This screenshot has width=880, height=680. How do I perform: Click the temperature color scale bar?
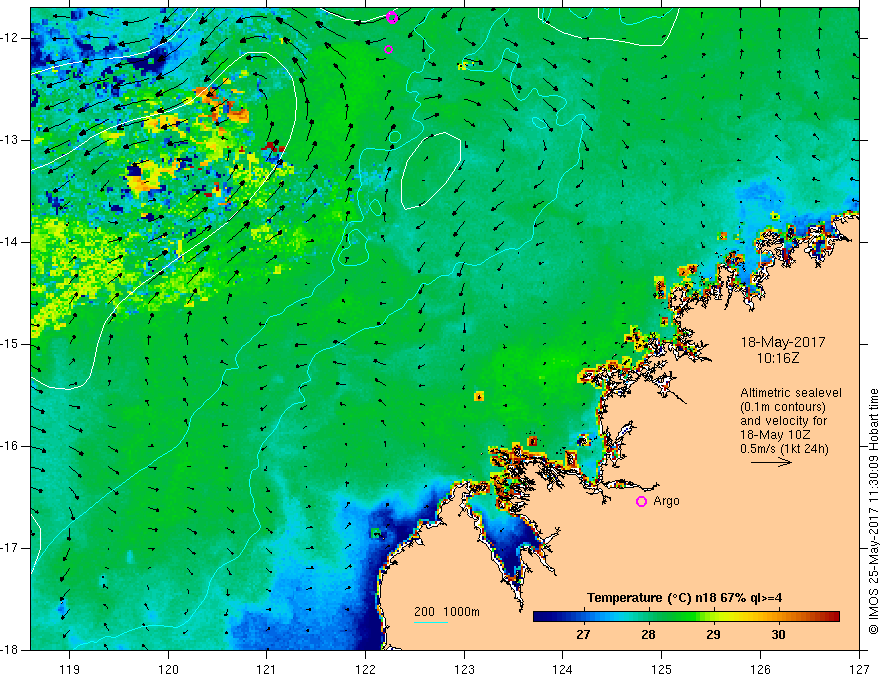click(686, 617)
